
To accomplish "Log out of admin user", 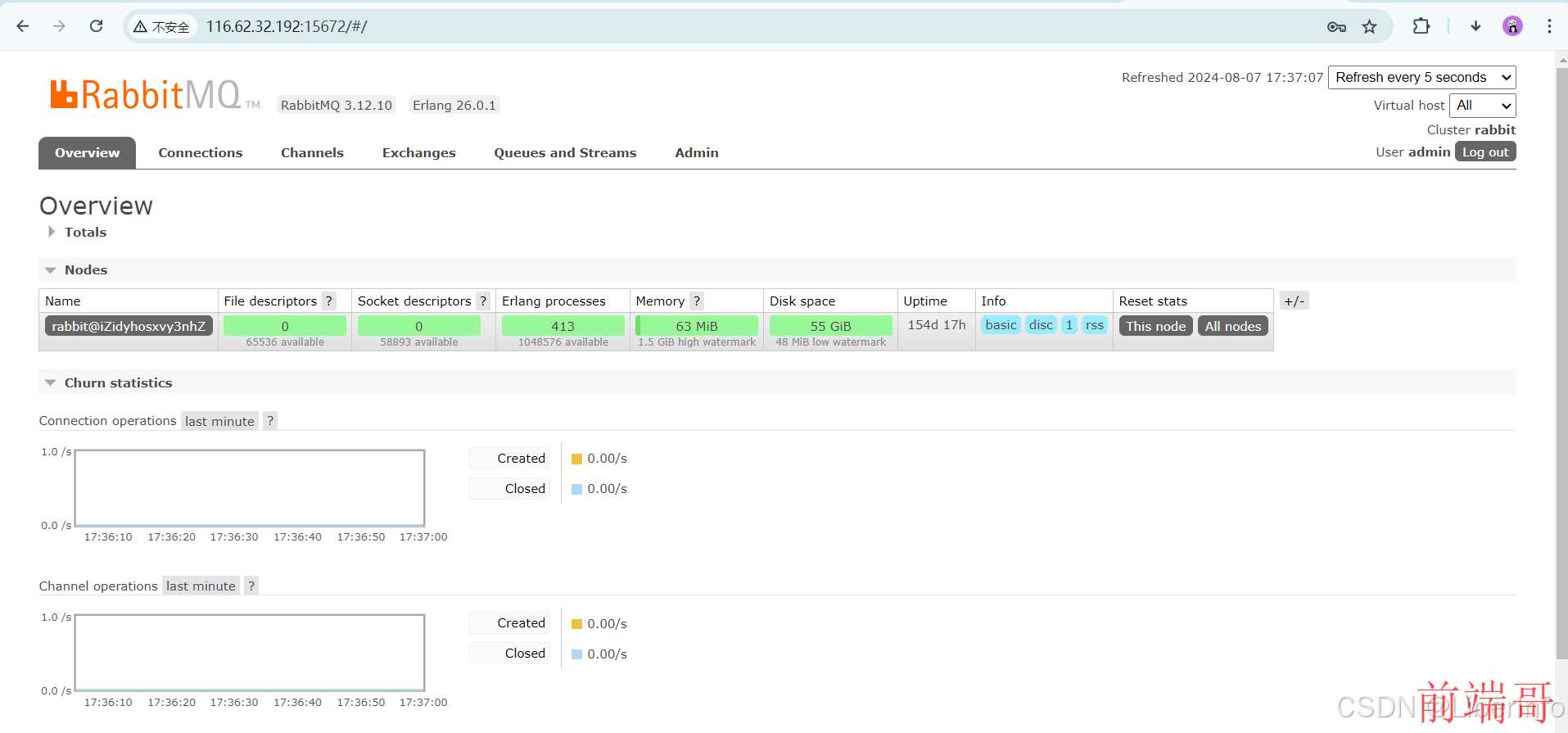I will pyautogui.click(x=1485, y=152).
